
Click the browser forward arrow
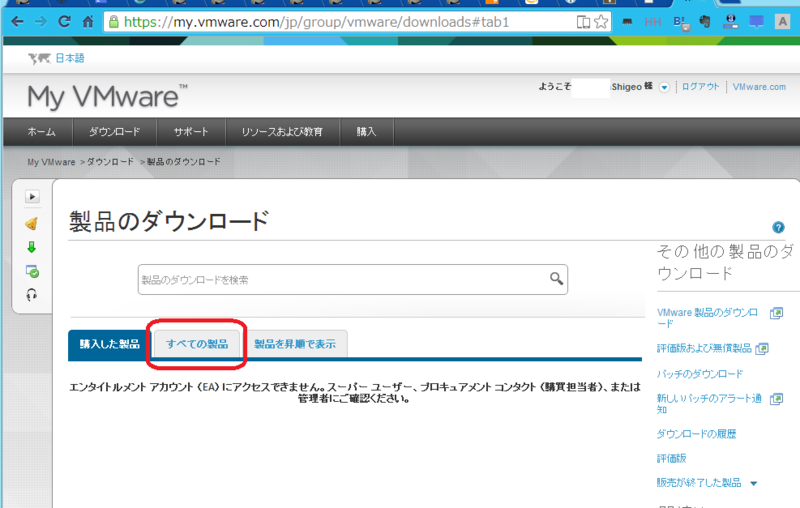(41, 22)
